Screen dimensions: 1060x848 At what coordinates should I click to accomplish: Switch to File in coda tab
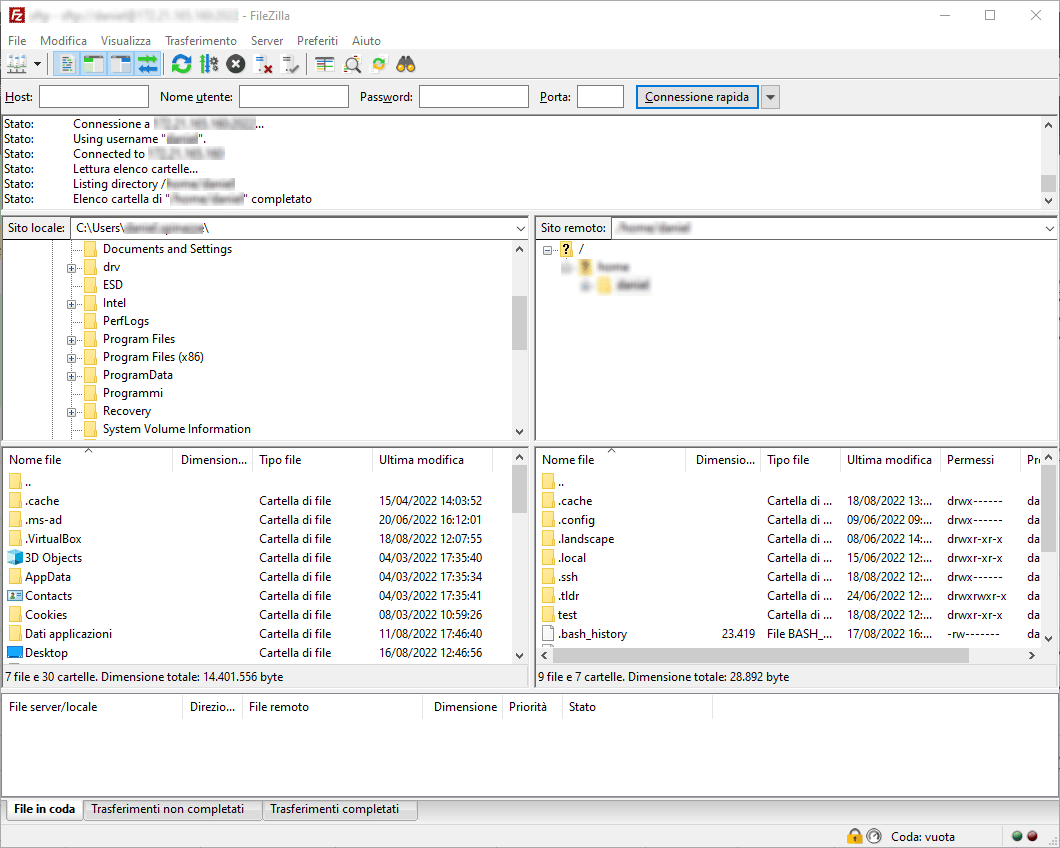(x=45, y=809)
